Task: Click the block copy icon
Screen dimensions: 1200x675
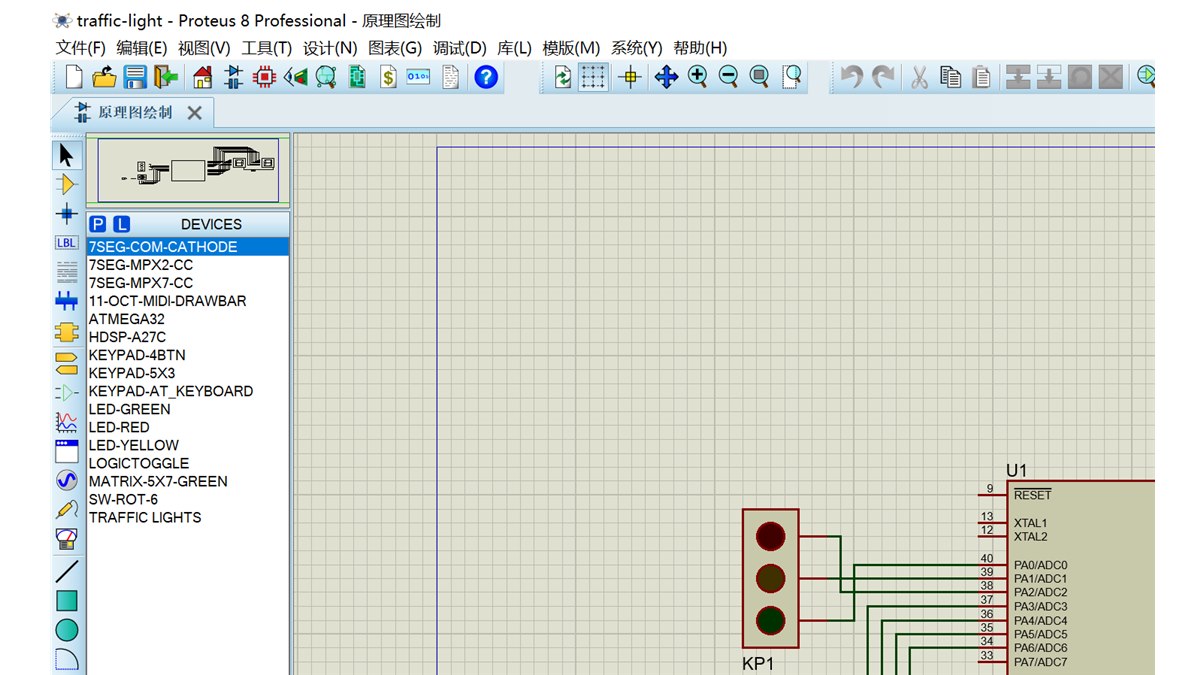Action: pyautogui.click(x=1018, y=77)
